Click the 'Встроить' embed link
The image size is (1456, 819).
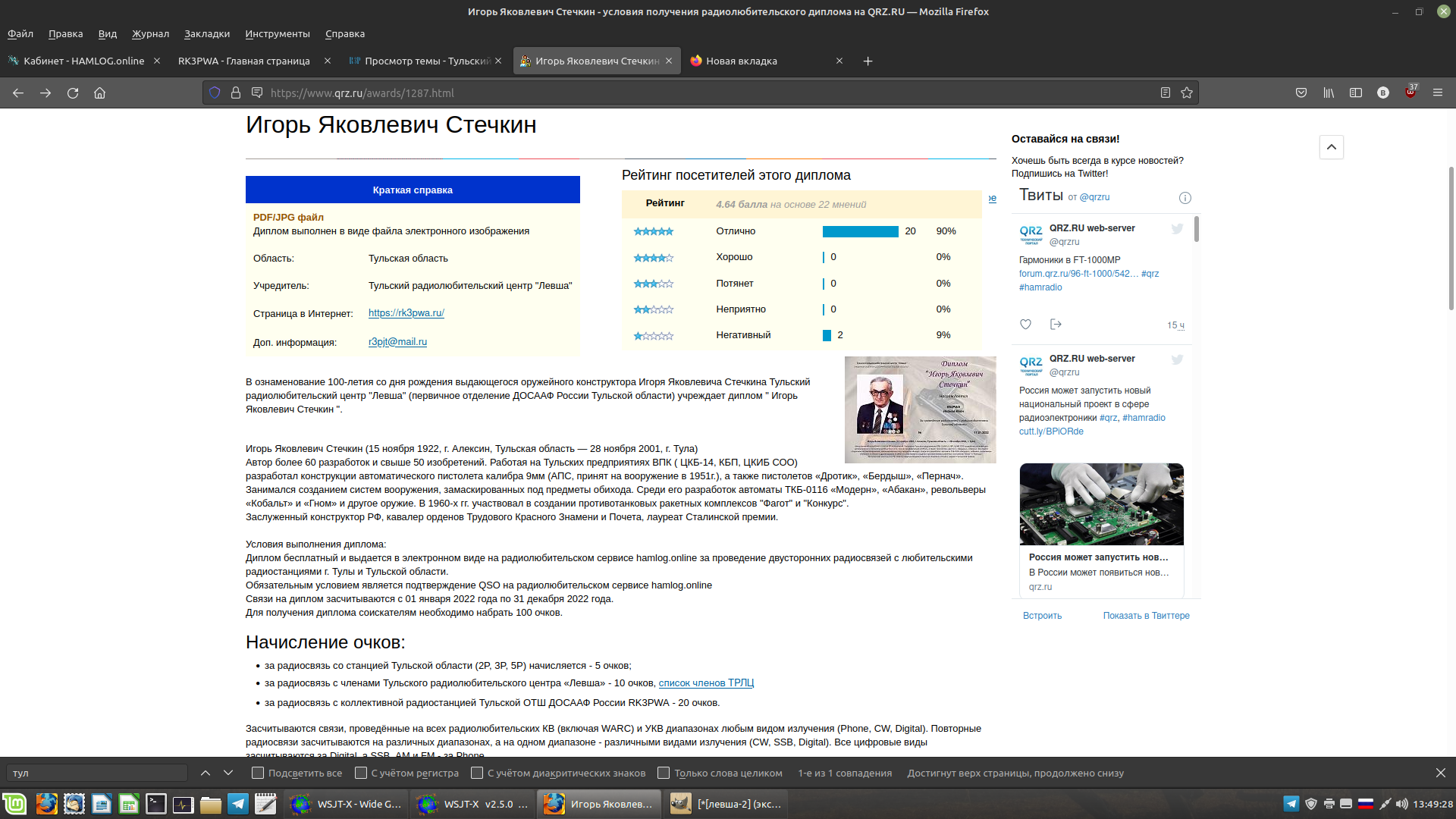click(1042, 616)
